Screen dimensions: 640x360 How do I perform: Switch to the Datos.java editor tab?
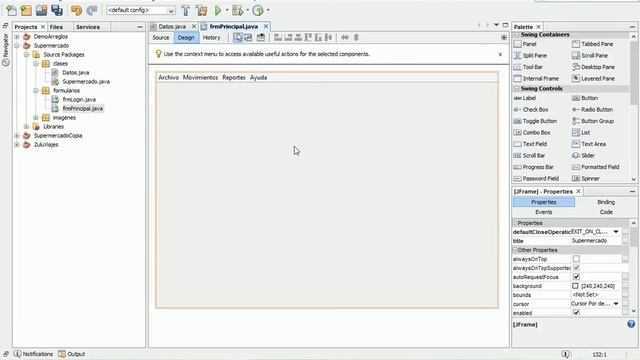[x=171, y=27]
